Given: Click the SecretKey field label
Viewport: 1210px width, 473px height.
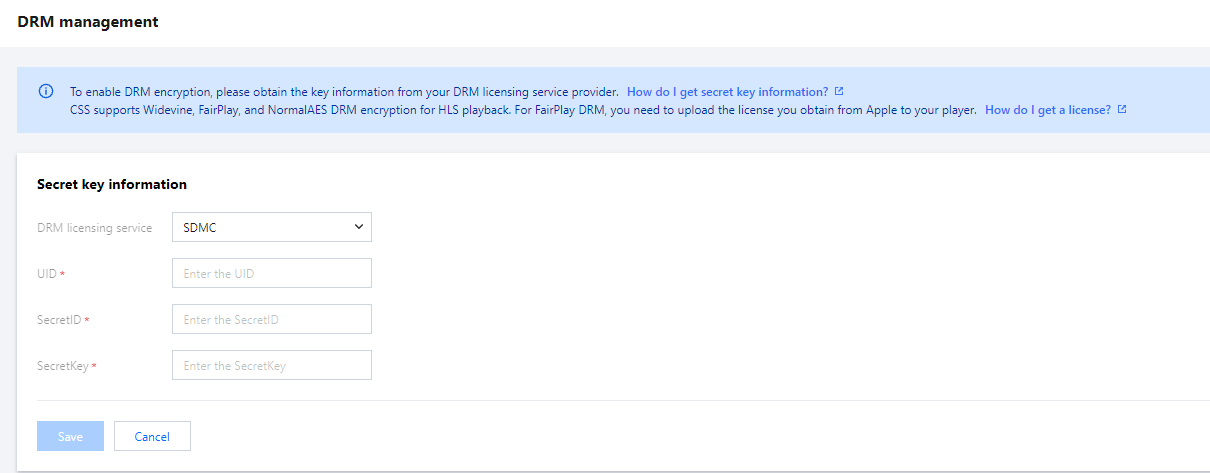Looking at the screenshot, I should 62,366.
